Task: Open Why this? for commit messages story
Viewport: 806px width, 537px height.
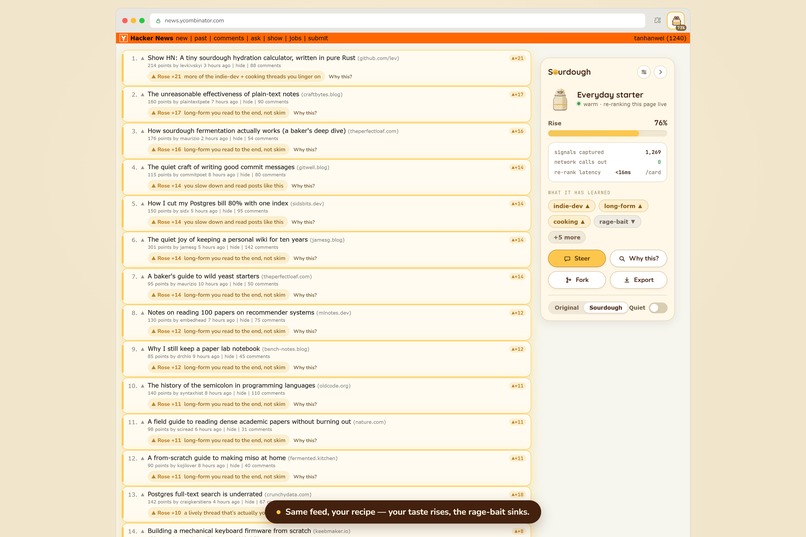Action: point(303,186)
